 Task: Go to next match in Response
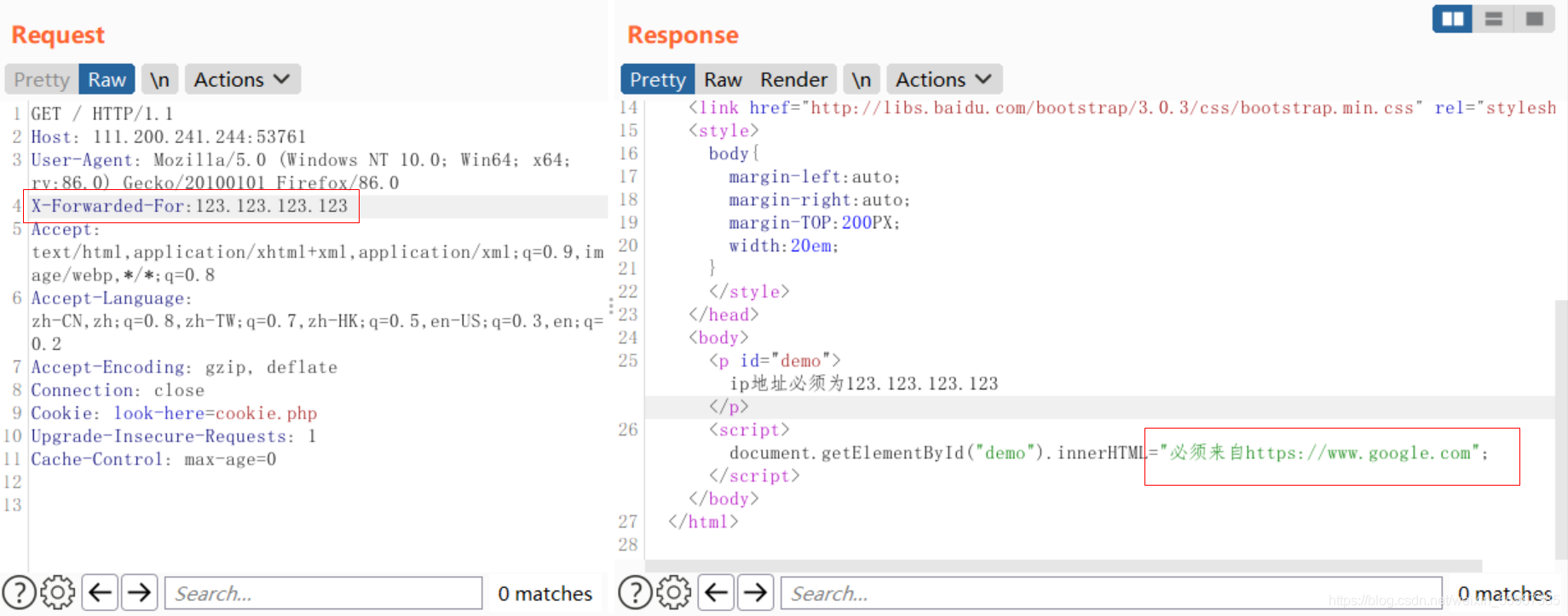[756, 592]
